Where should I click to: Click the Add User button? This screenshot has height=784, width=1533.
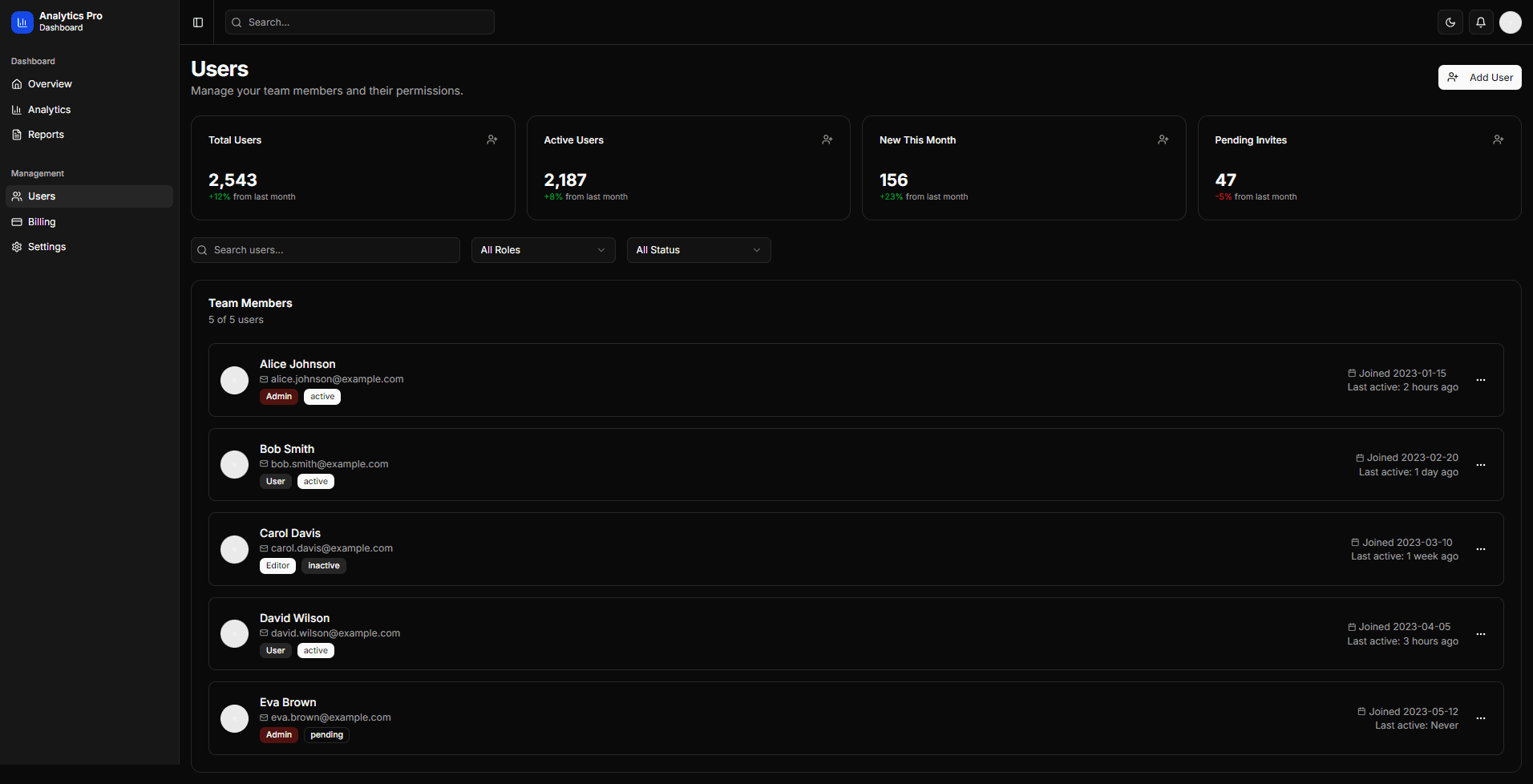click(x=1479, y=77)
